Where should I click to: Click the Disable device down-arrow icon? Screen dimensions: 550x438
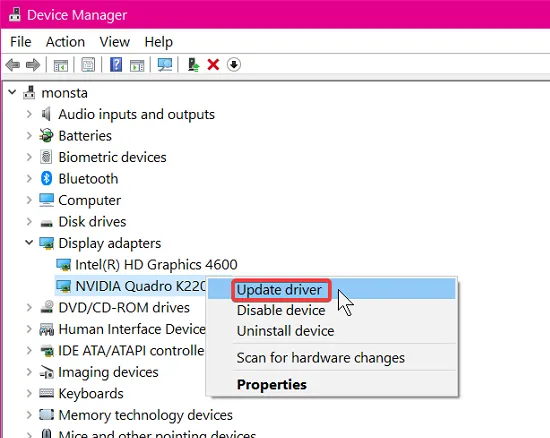click(234, 65)
